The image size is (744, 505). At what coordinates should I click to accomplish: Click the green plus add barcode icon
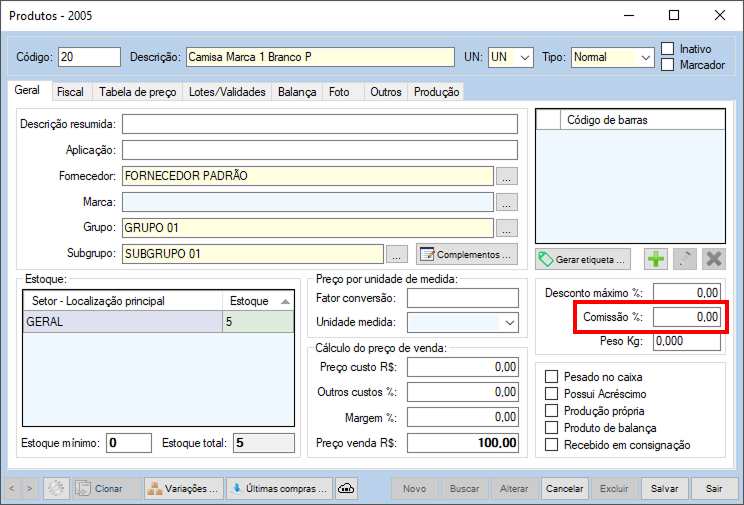pyautogui.click(x=655, y=259)
